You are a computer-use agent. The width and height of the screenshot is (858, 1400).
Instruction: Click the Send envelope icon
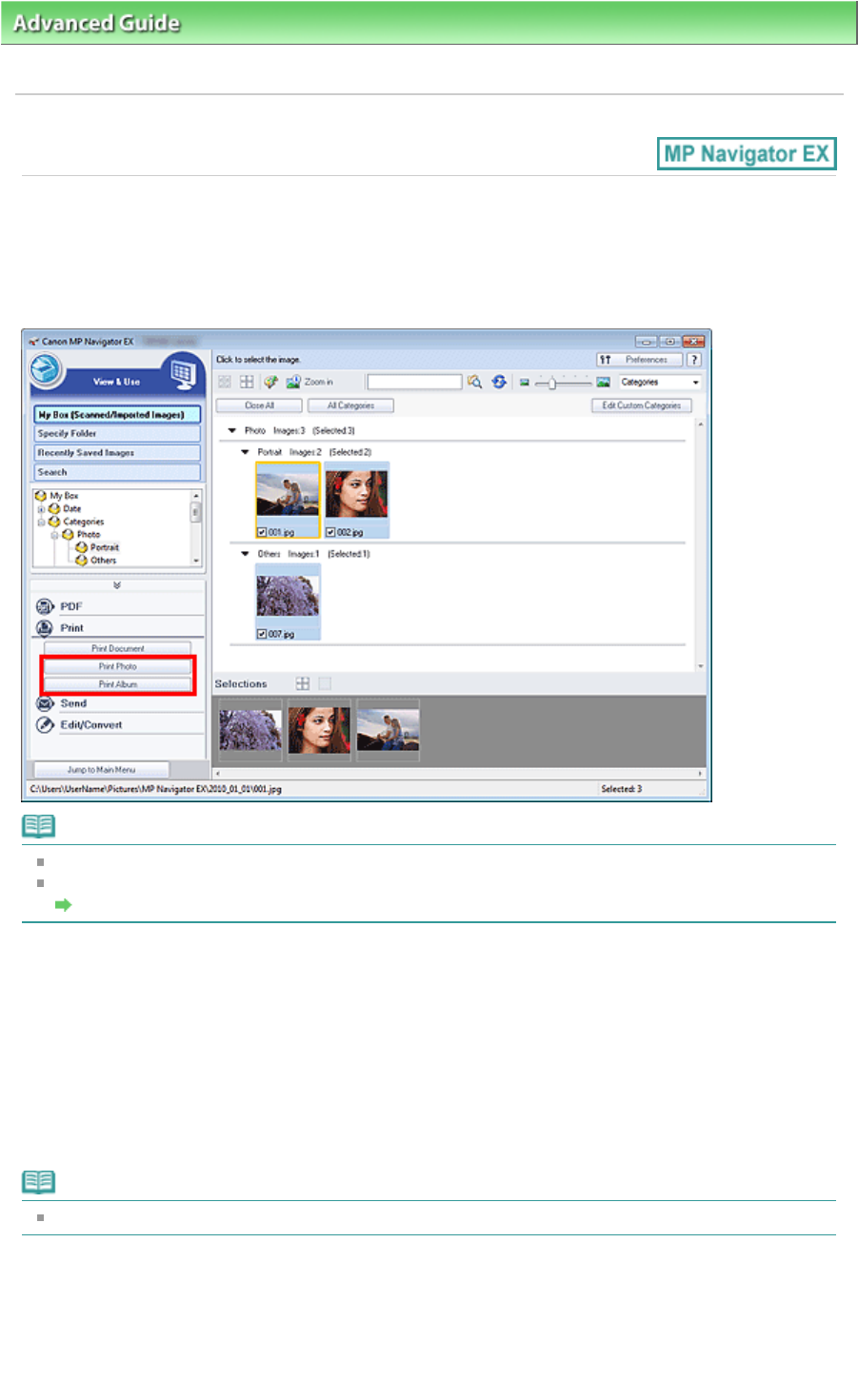(x=45, y=703)
